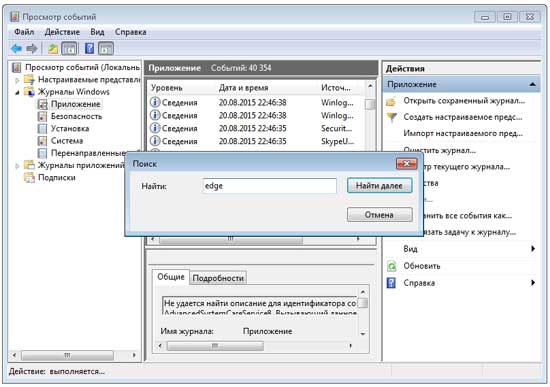The height and width of the screenshot is (387, 550).
Task: Open the Действие menu
Action: pyautogui.click(x=62, y=32)
